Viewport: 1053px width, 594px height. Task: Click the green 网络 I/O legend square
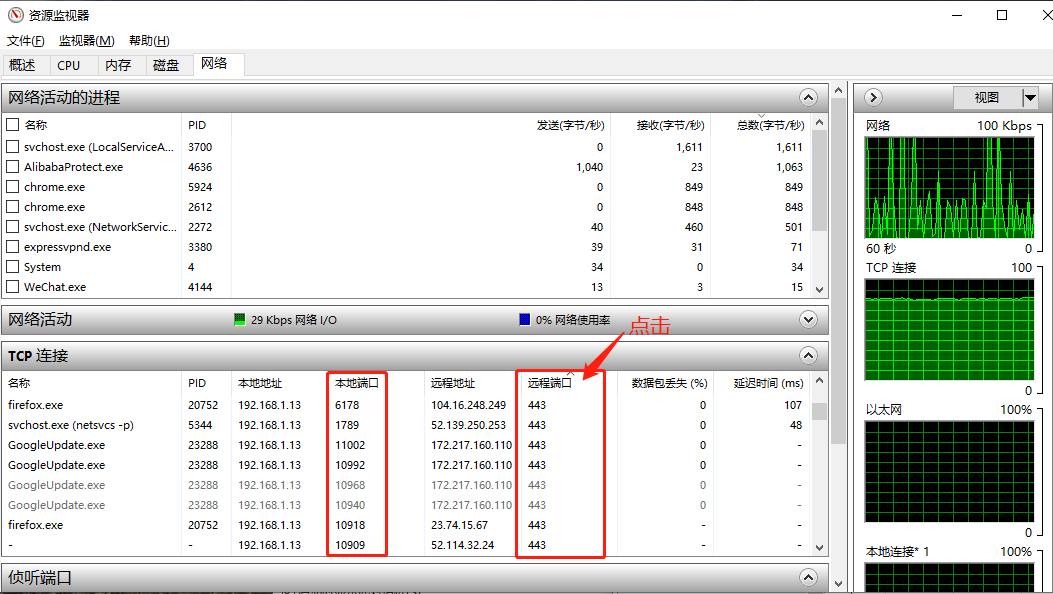pyautogui.click(x=240, y=319)
